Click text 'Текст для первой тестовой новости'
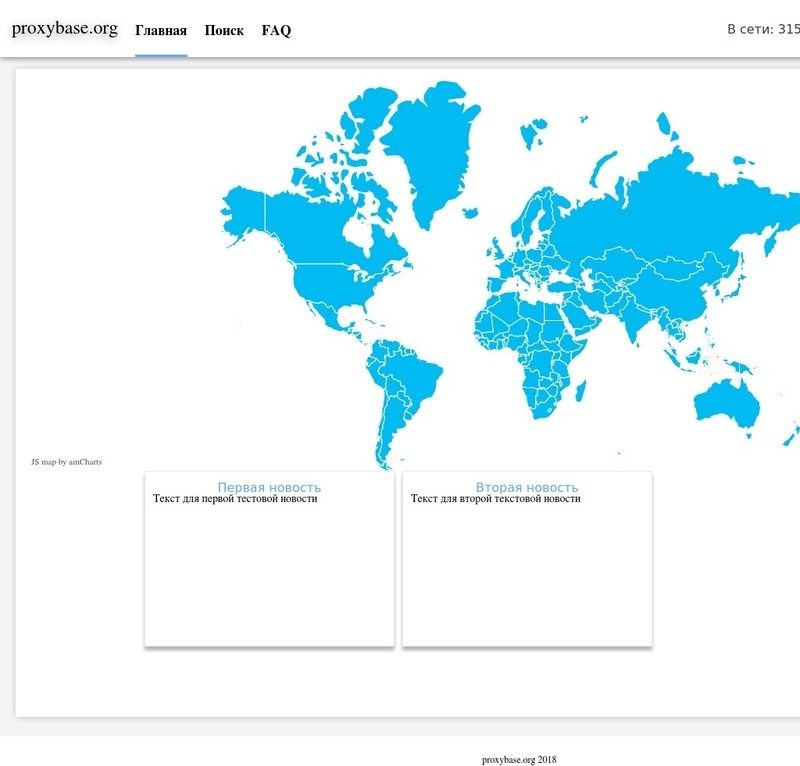 (x=235, y=499)
